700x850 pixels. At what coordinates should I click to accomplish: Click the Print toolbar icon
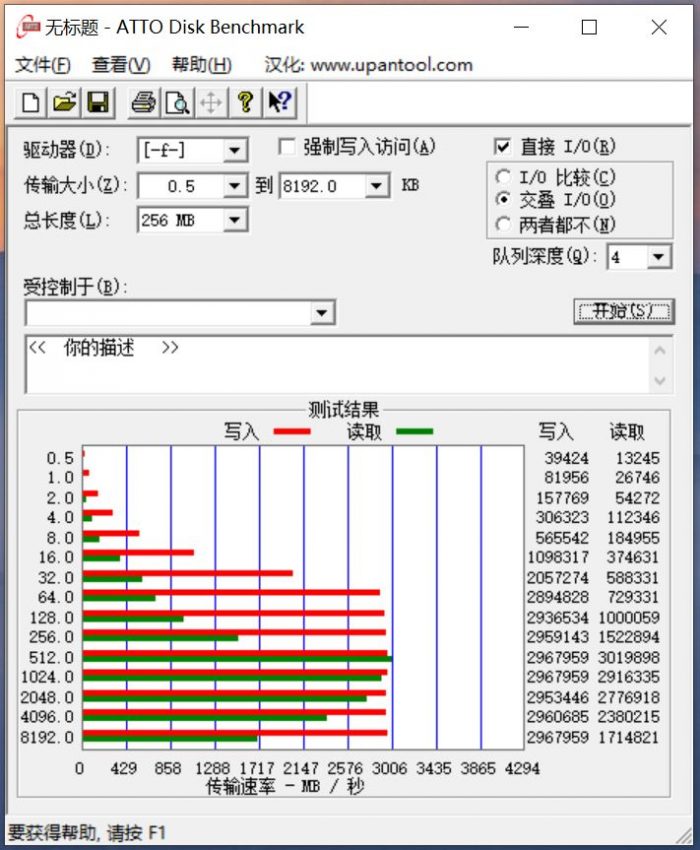tap(144, 102)
